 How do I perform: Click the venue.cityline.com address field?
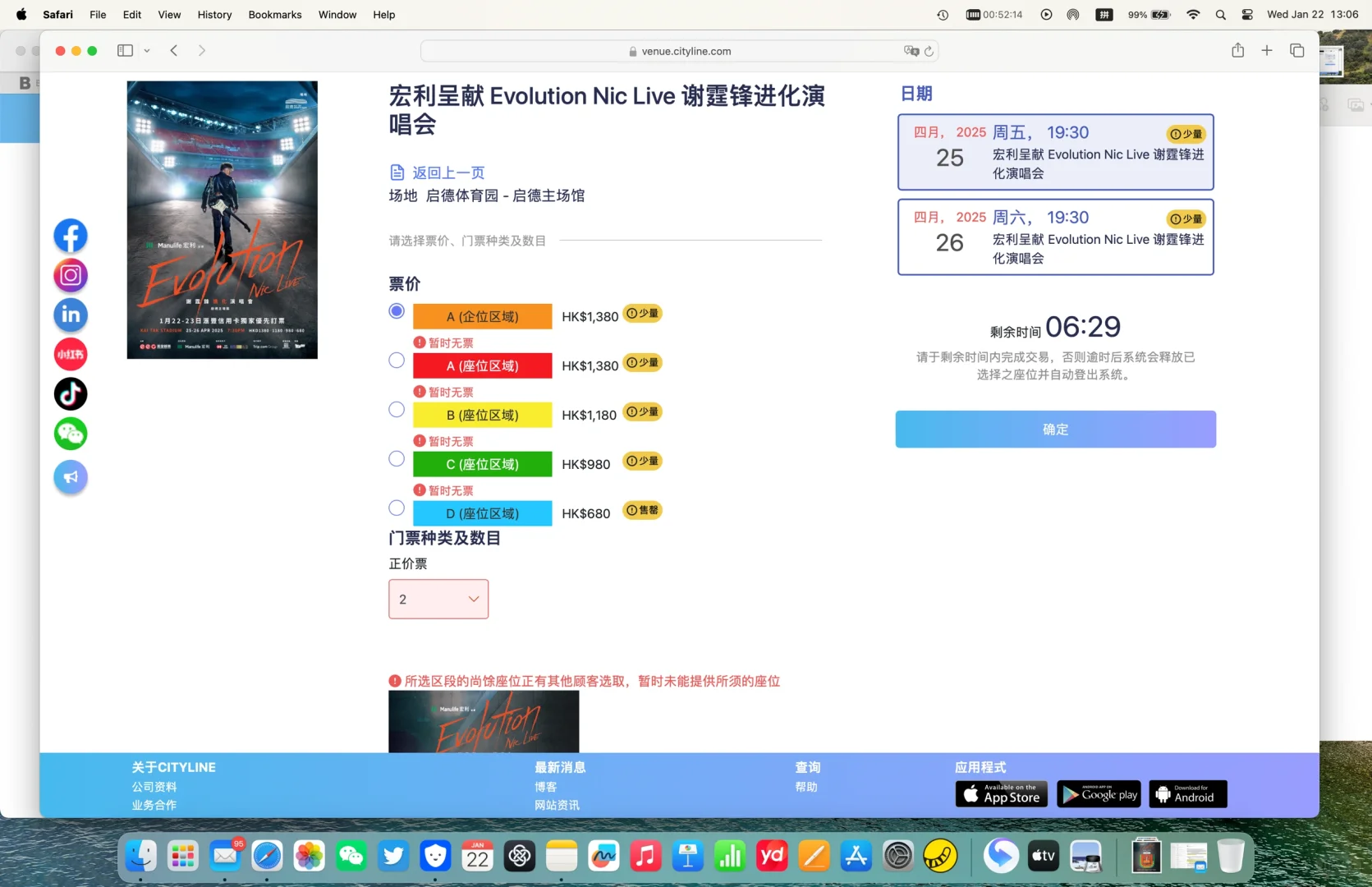[x=679, y=51]
